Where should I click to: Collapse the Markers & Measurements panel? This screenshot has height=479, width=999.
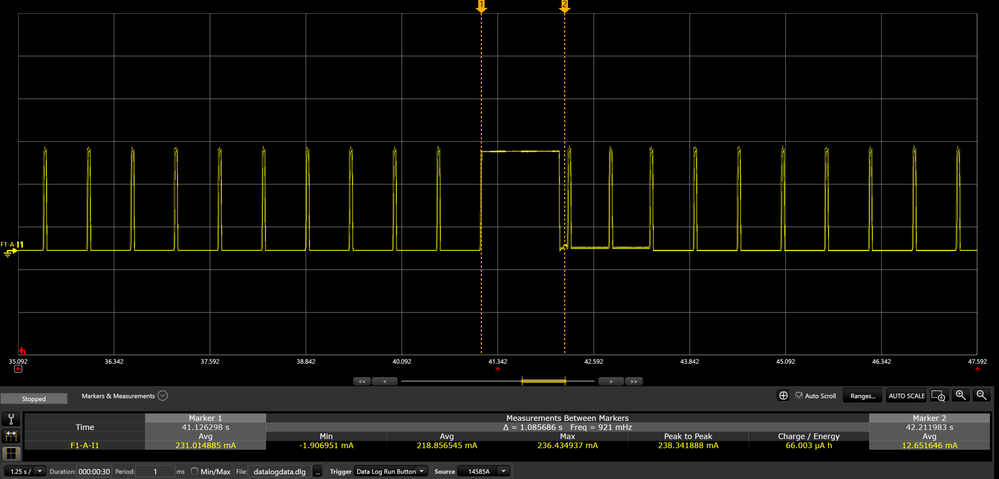click(162, 396)
